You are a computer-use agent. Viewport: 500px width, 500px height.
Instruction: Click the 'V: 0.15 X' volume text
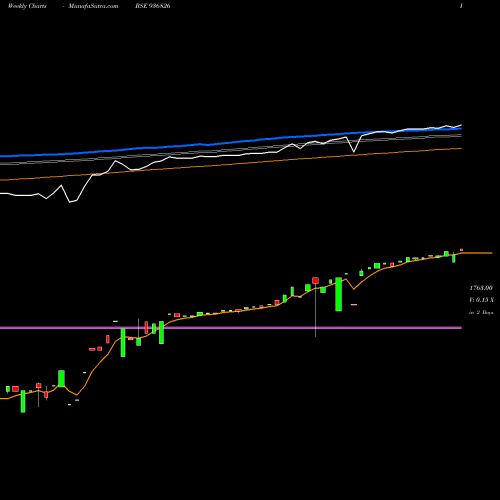tap(481, 300)
